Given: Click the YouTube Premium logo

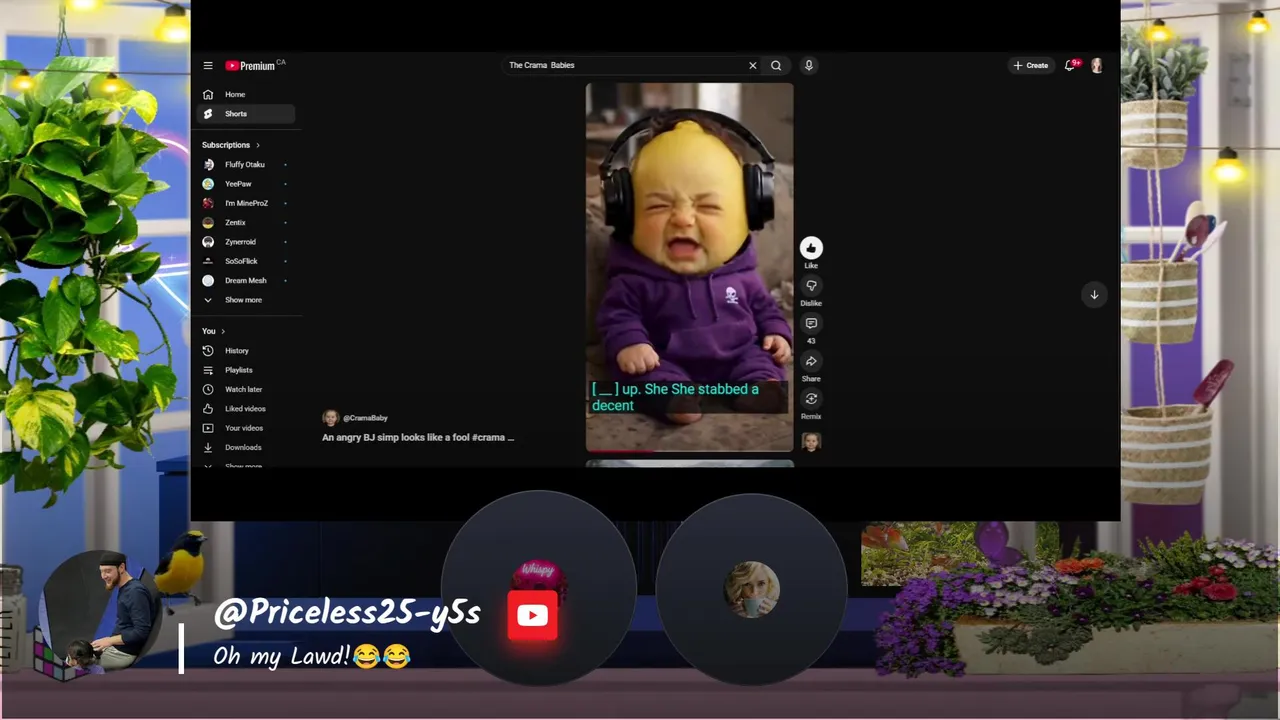Looking at the screenshot, I should 250,66.
